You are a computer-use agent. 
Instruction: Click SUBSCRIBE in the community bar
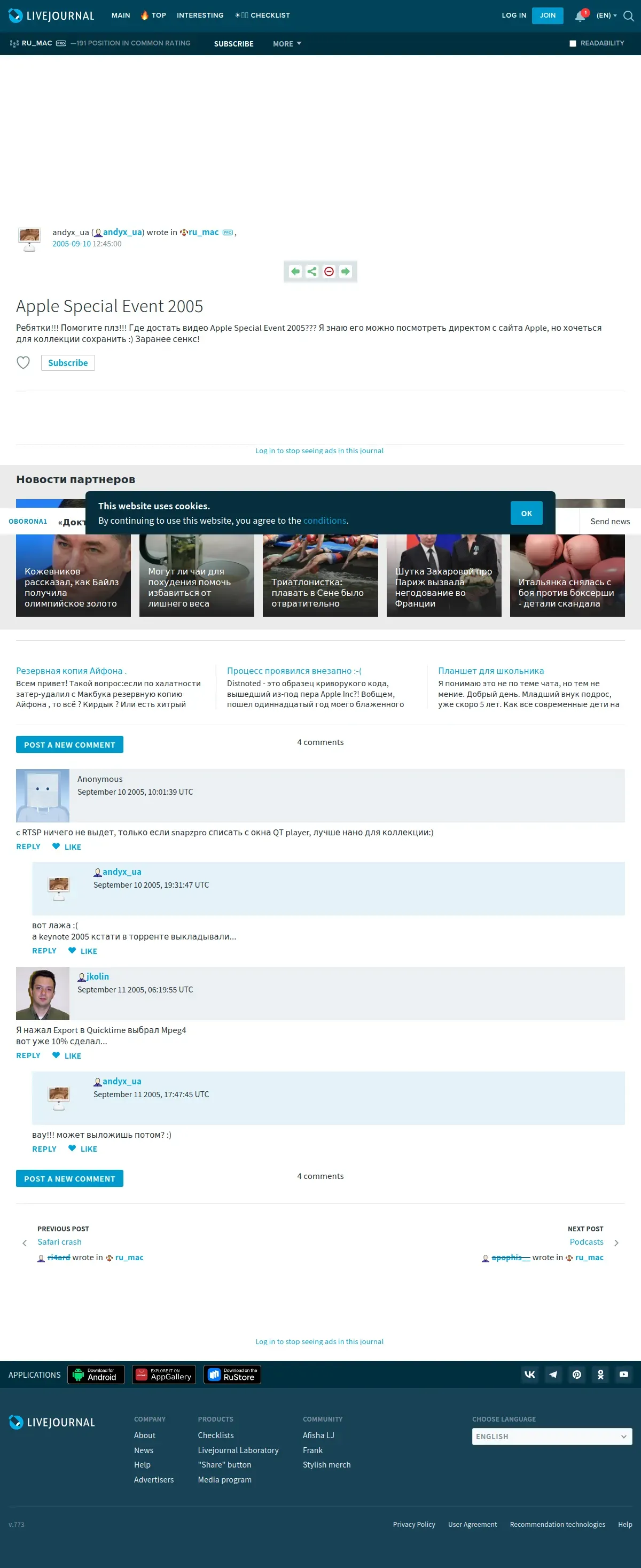point(233,44)
